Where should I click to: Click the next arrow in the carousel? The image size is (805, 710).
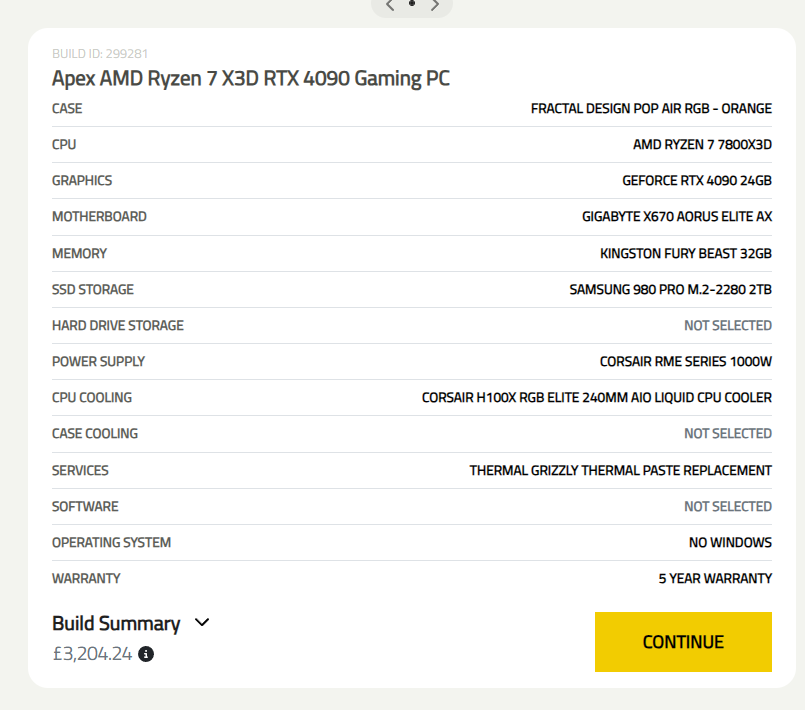point(435,5)
